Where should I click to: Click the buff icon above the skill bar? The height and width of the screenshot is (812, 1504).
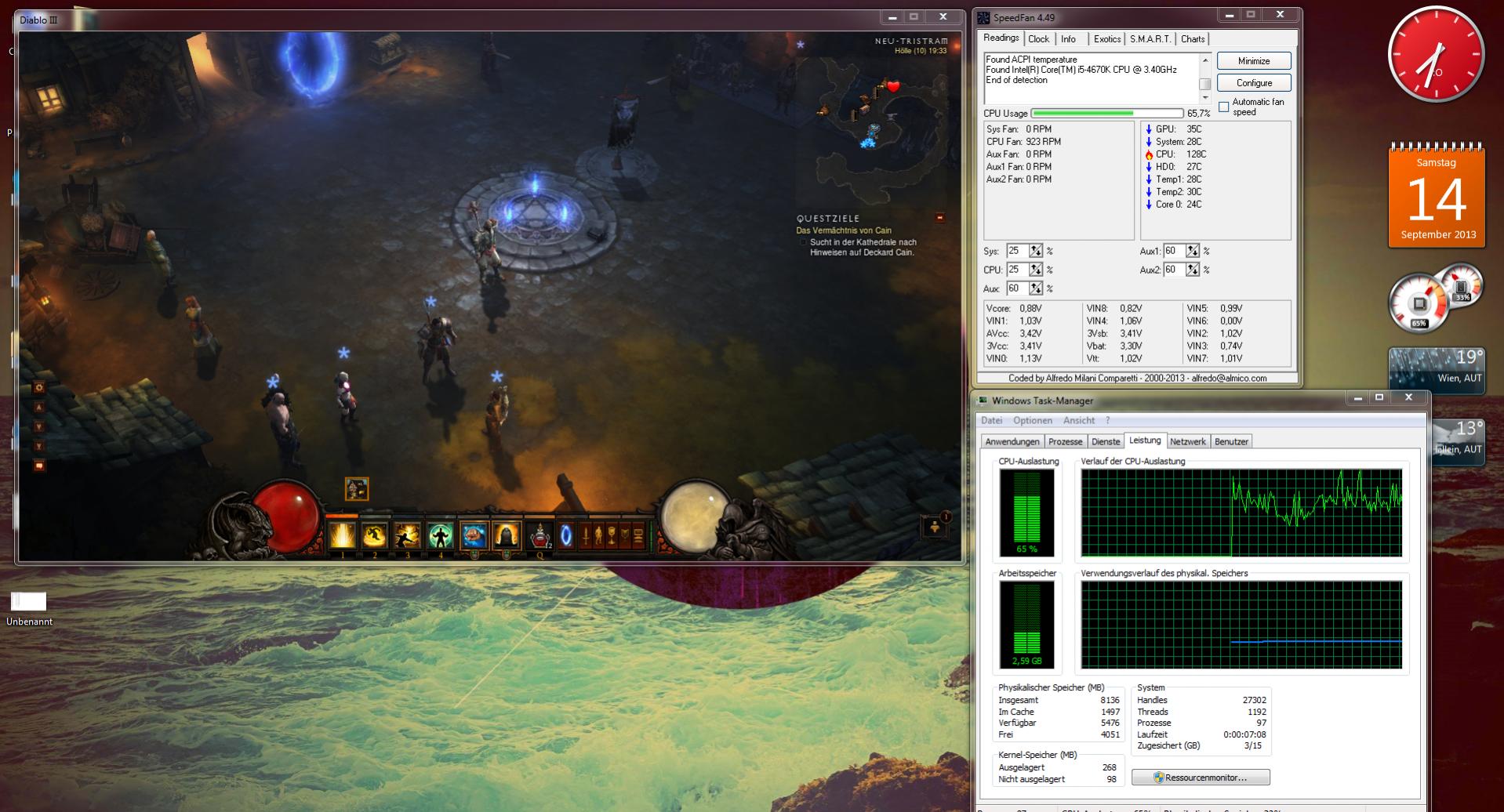click(x=357, y=489)
